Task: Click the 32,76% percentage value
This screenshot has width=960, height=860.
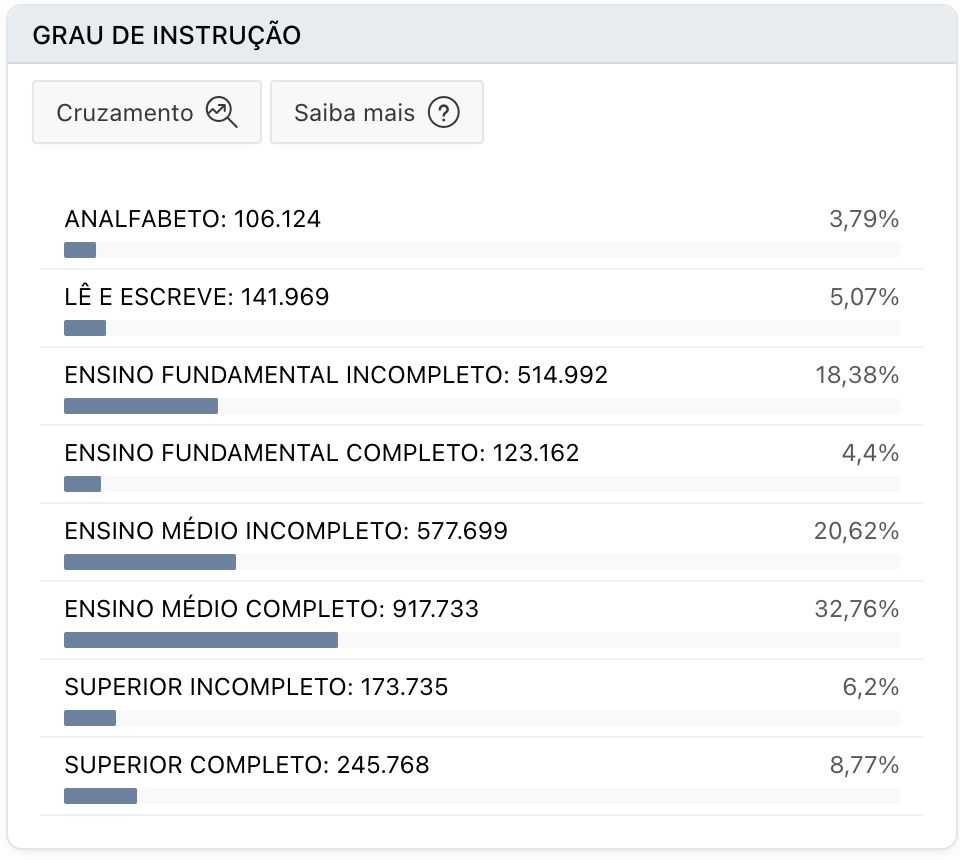Action: click(x=857, y=609)
